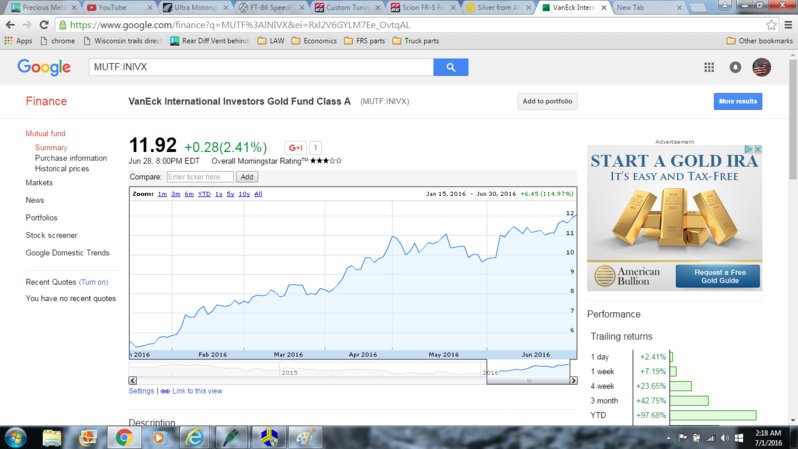The height and width of the screenshot is (449, 798).
Task: Click the AdChoices icon on ad
Action: tap(749, 149)
